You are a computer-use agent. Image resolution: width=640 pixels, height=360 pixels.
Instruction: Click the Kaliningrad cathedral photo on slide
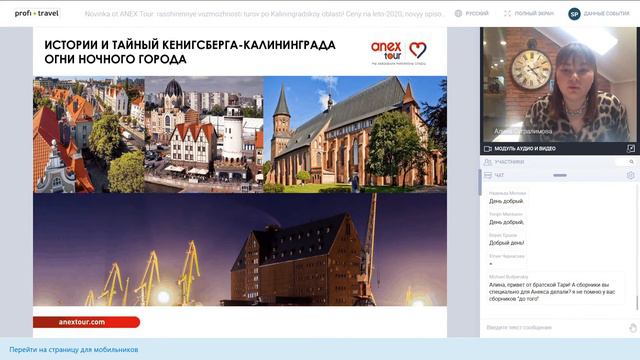pos(355,134)
